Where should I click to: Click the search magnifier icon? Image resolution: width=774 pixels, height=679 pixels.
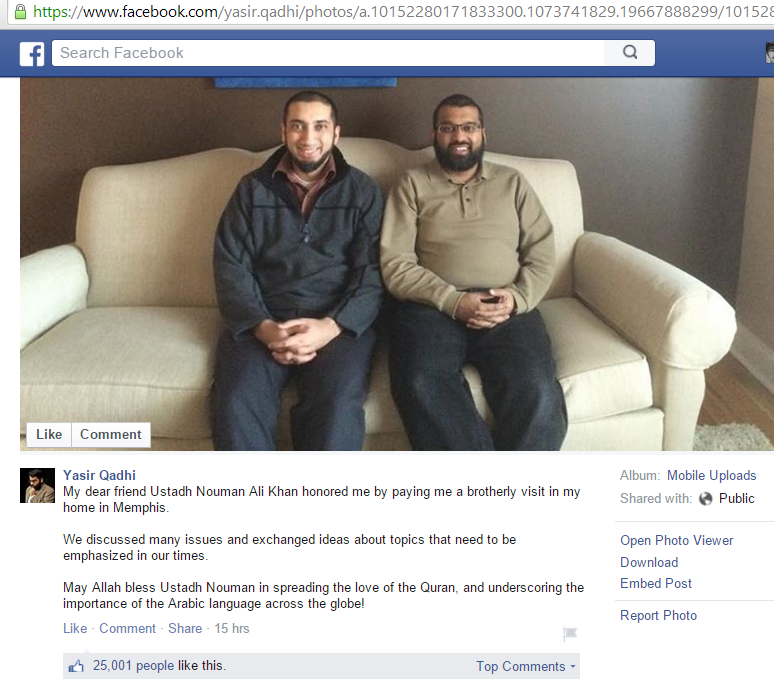630,52
